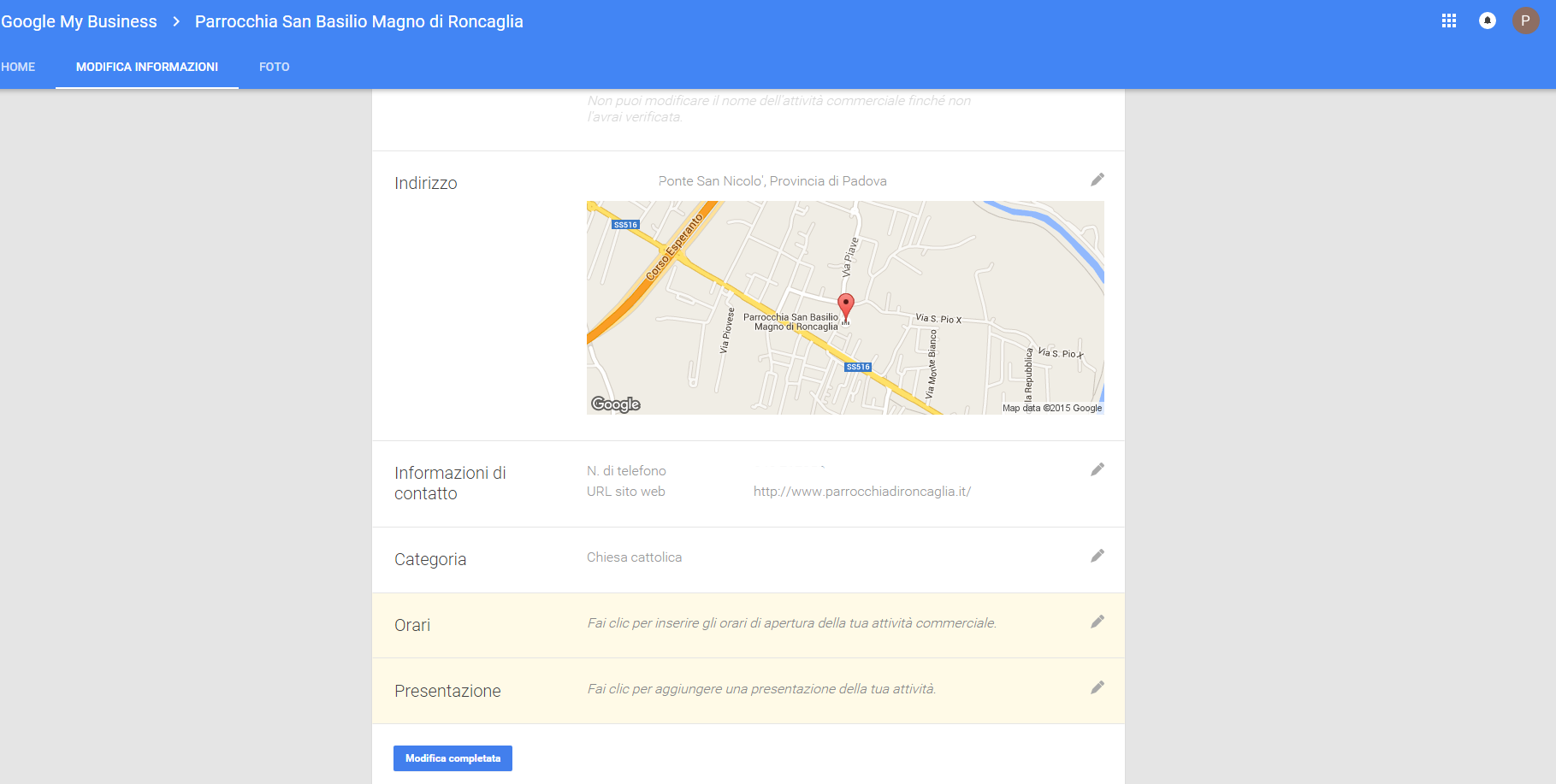Click the Orari section heading
Image resolution: width=1556 pixels, height=784 pixels.
coord(412,625)
